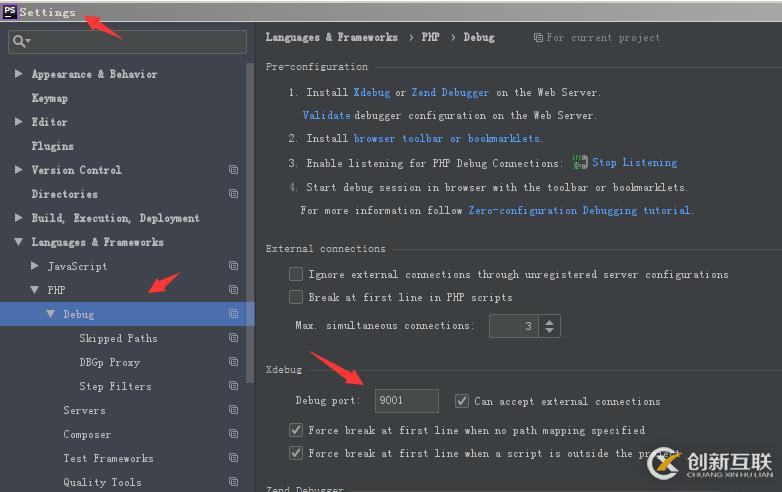This screenshot has height=492, width=782.
Task: Uncheck Can accept external connections
Action: click(461, 401)
